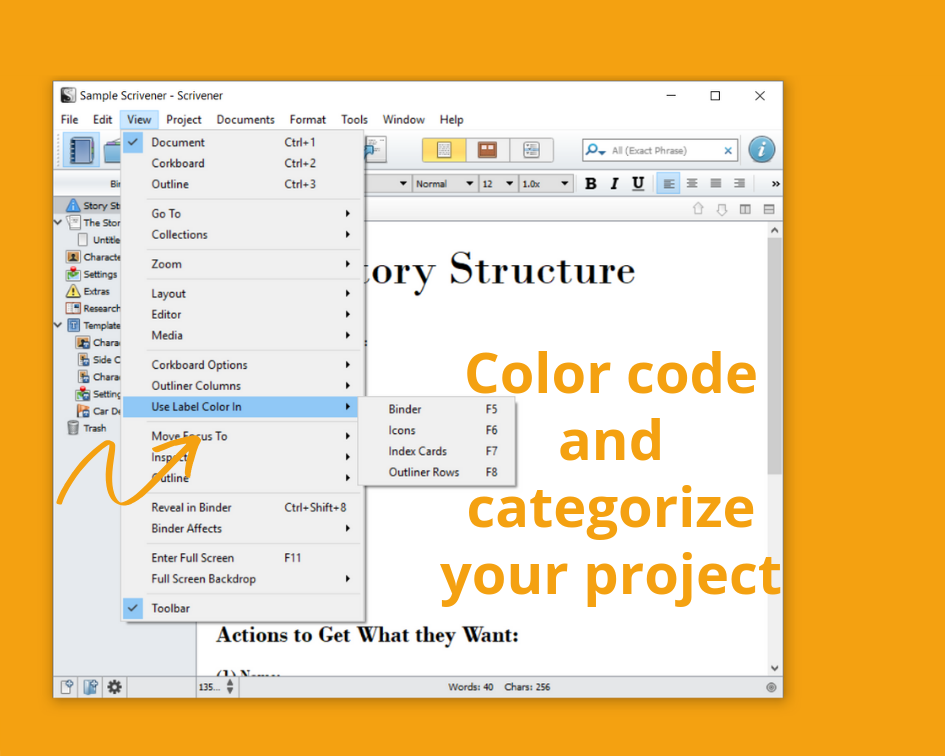Open Outliner Columns submenu
The width and height of the screenshot is (945, 756).
tap(242, 386)
